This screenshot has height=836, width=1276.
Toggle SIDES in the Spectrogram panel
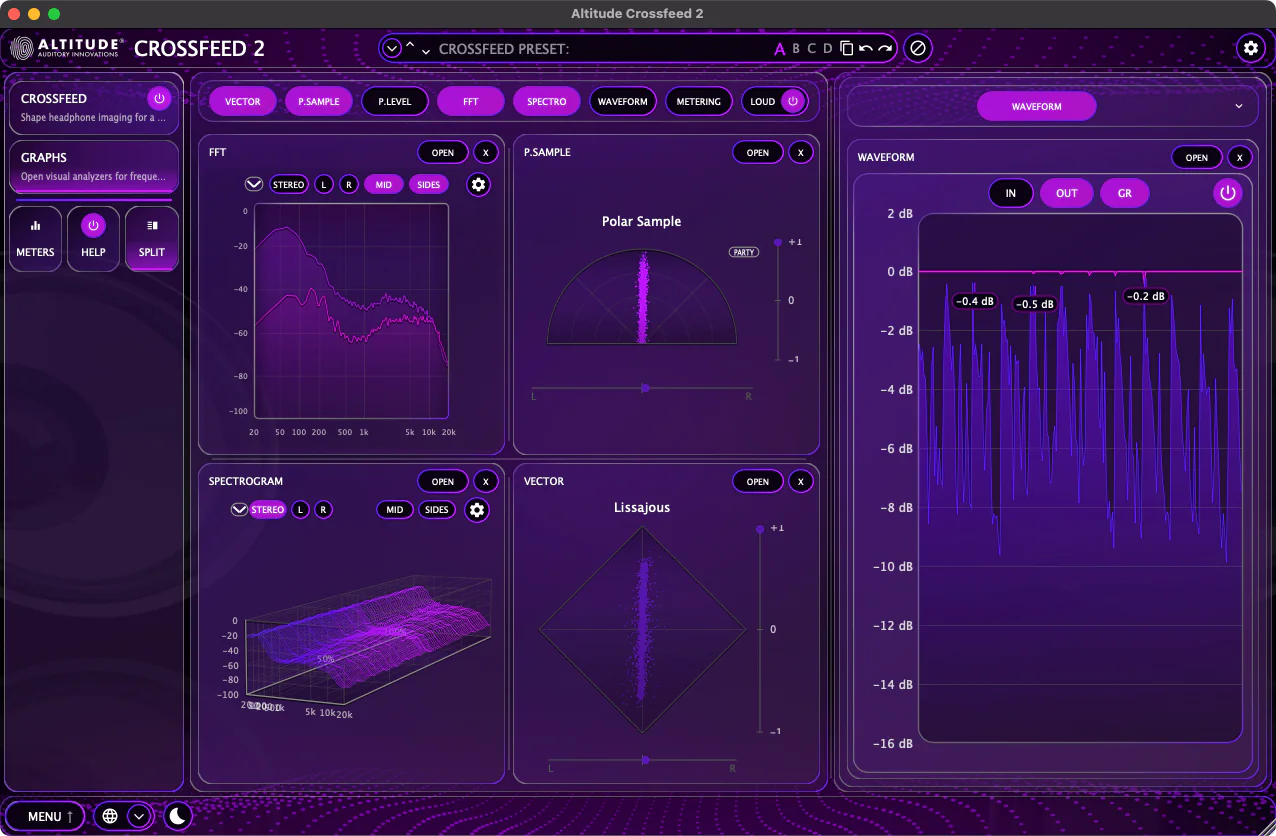(437, 510)
